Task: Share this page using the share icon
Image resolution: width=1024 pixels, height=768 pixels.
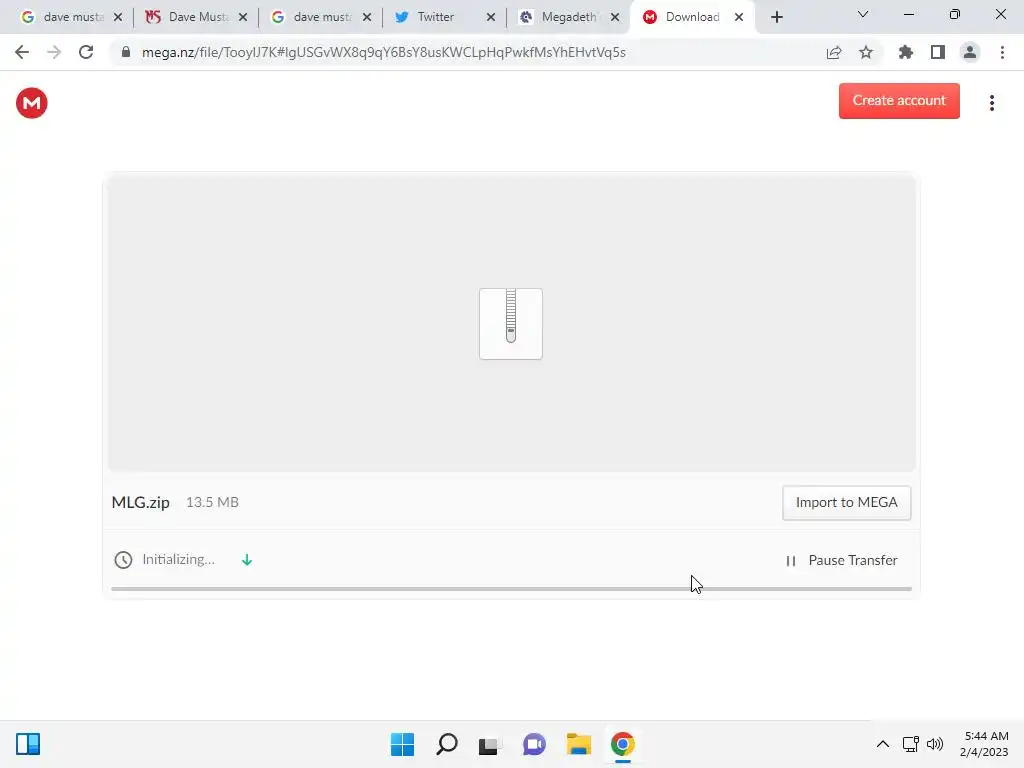Action: click(833, 52)
